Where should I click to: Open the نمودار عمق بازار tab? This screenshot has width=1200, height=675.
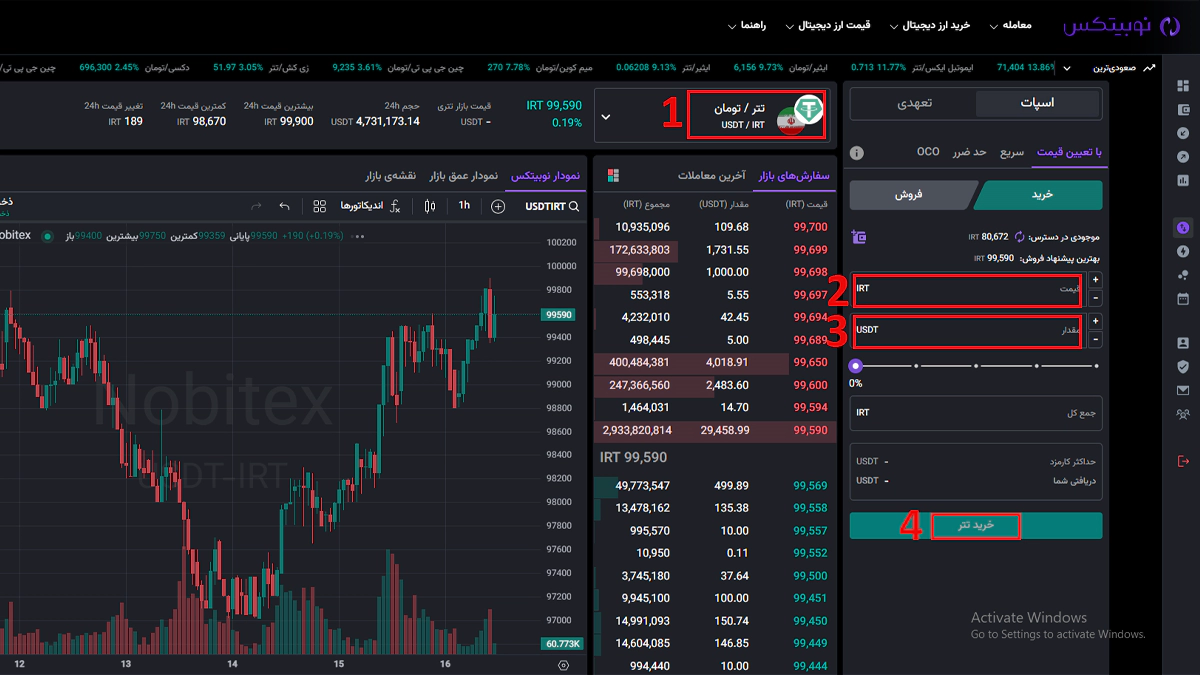pos(464,176)
